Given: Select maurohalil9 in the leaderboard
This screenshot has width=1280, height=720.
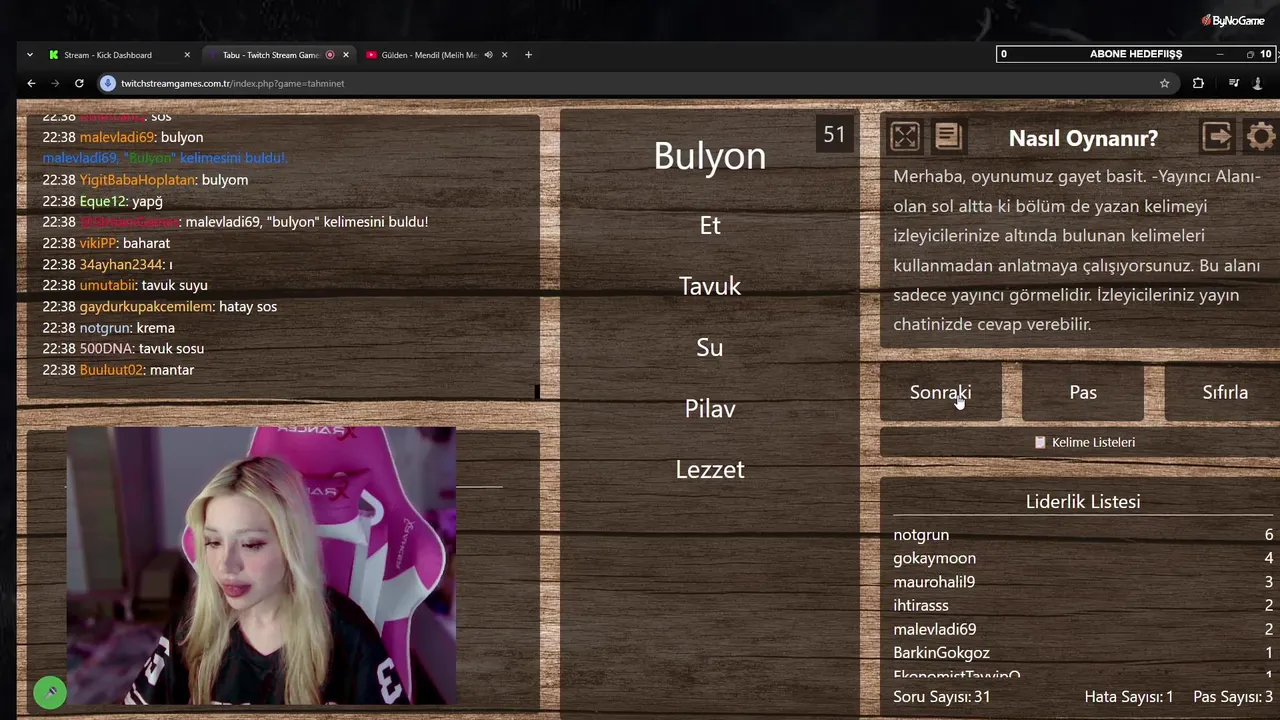Looking at the screenshot, I should 934,582.
